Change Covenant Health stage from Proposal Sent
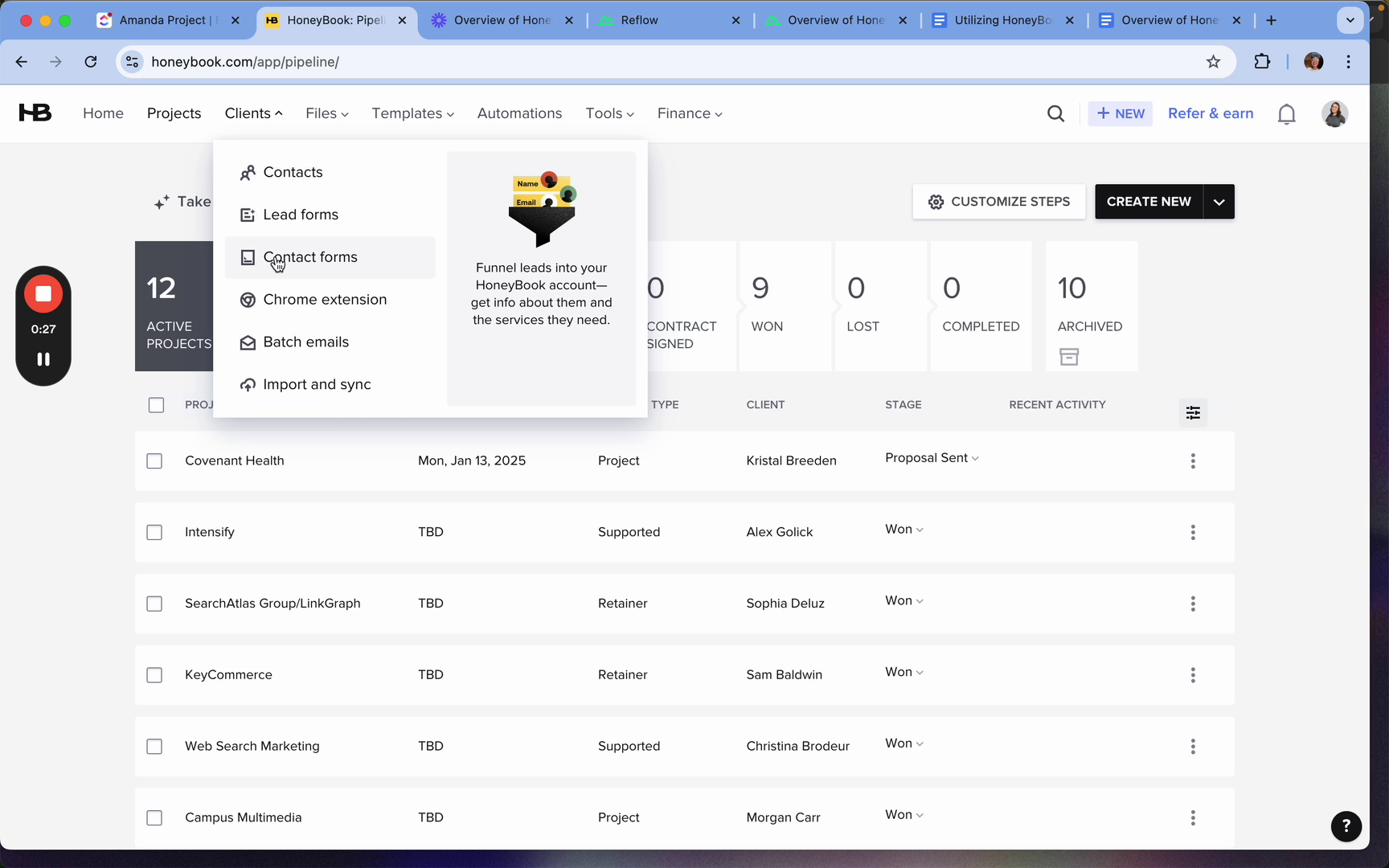Viewport: 1389px width, 868px height. (932, 458)
